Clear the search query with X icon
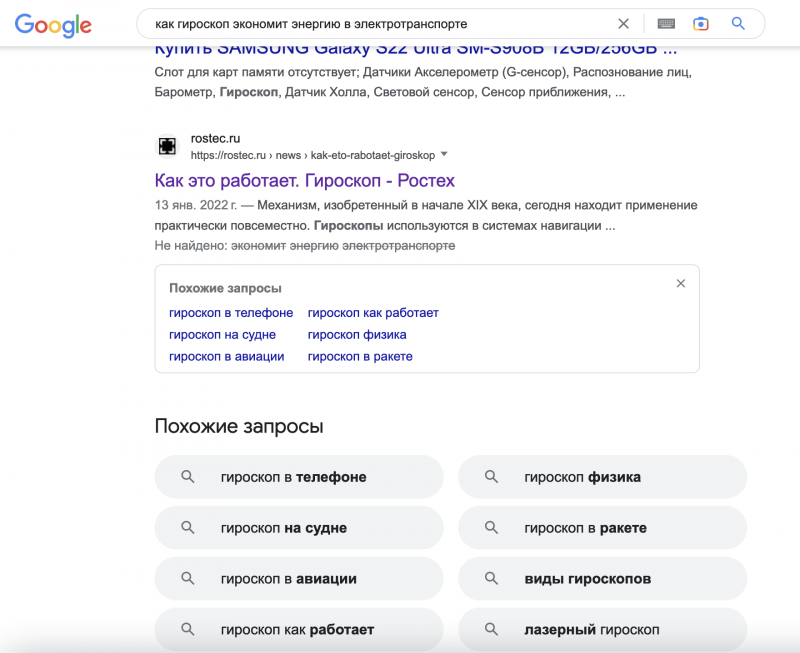 [623, 23]
